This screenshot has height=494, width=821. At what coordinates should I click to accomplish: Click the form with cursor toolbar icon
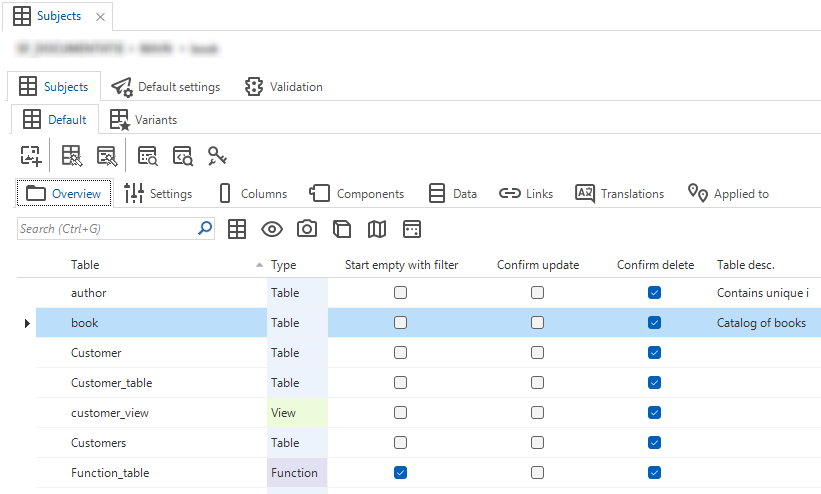(x=107, y=156)
